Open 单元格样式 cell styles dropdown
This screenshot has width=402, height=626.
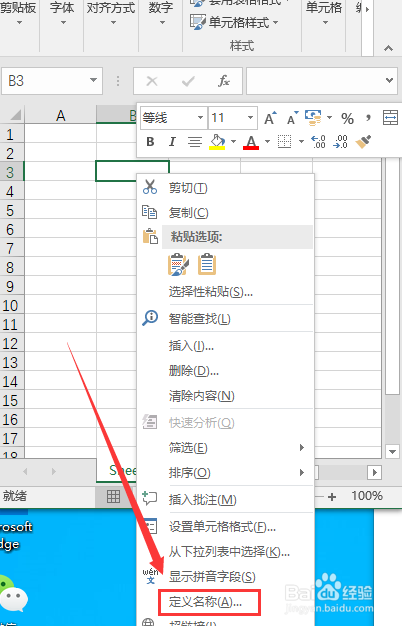234,22
